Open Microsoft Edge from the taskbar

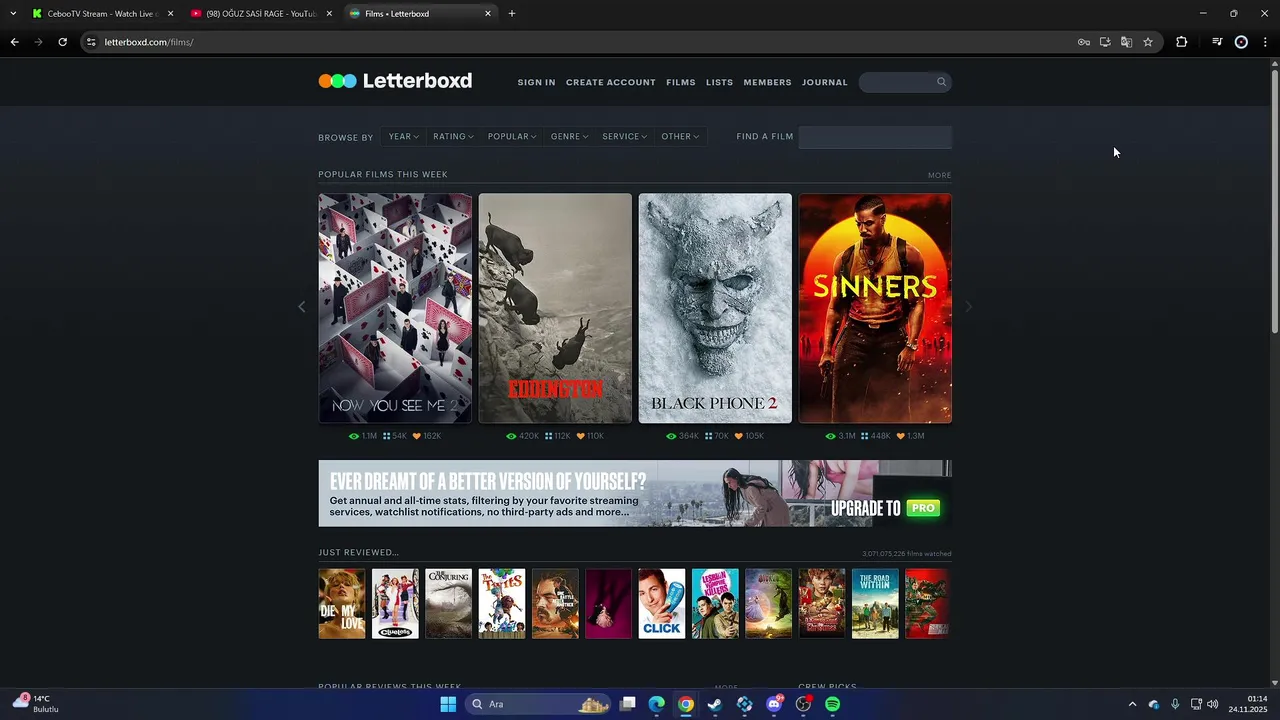pos(656,704)
